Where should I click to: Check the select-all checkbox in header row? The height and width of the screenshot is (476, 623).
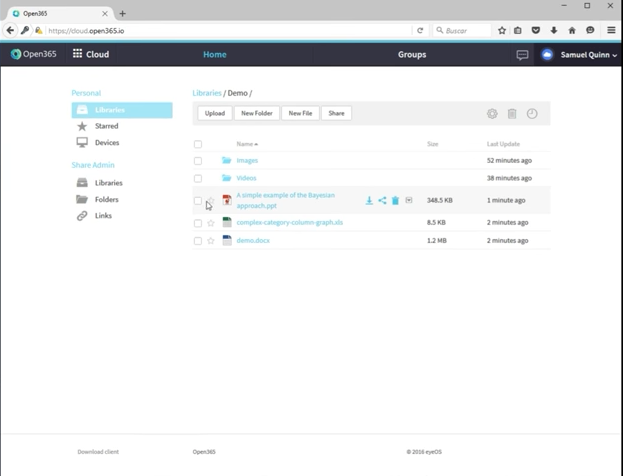198,144
